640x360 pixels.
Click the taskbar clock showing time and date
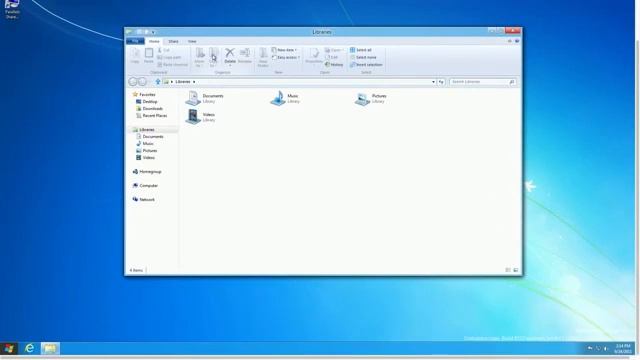coord(623,349)
